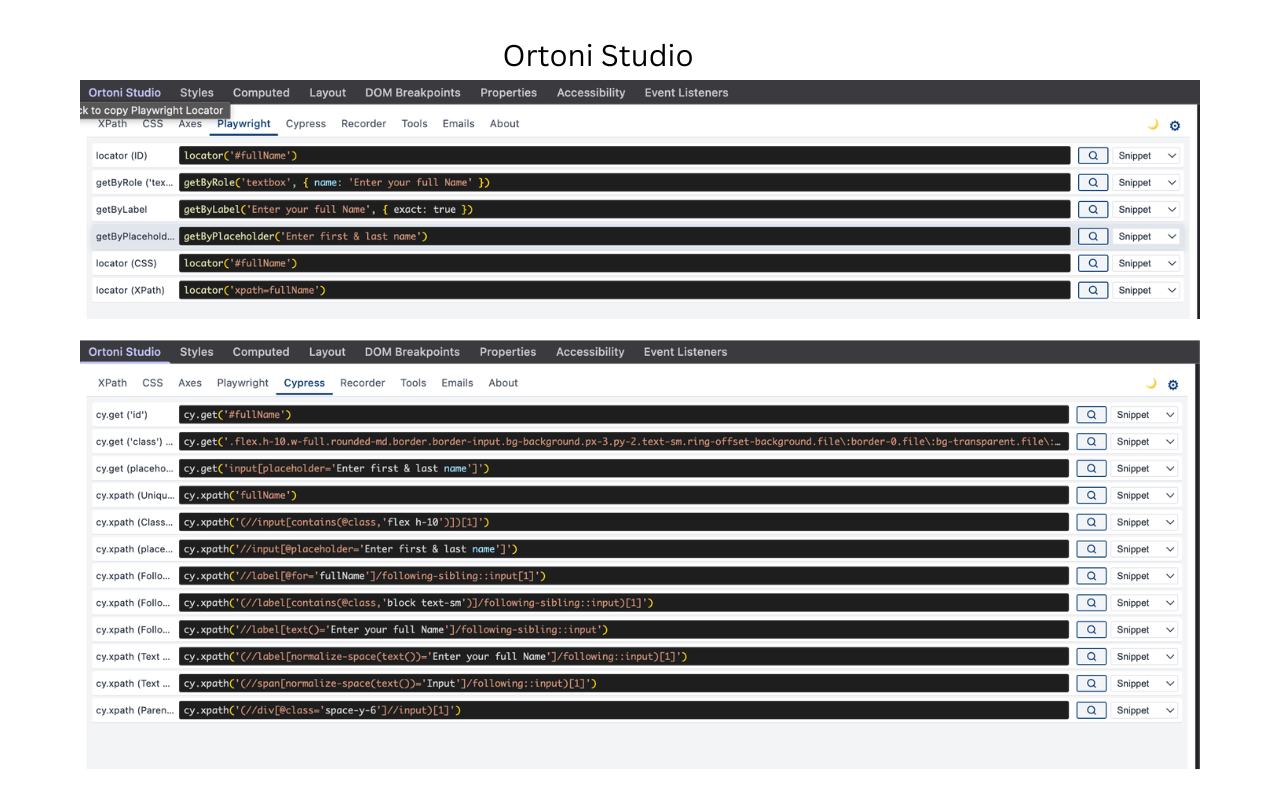Click search icon for getByRole row
Image resolution: width=1280 pixels, height=800 pixels.
pos(1093,183)
